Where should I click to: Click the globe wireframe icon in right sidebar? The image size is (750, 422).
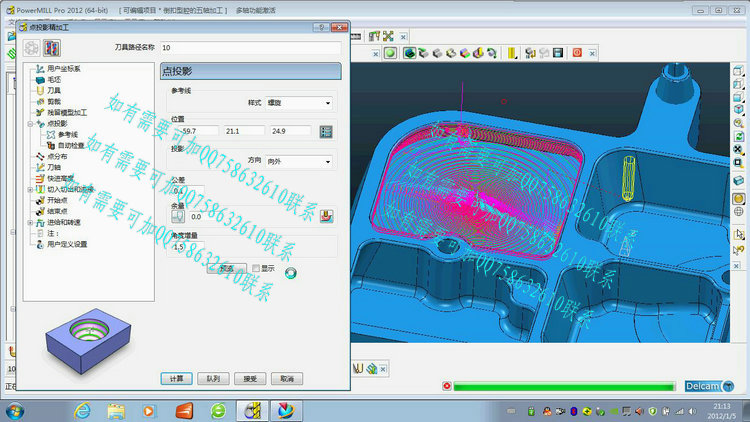pyautogui.click(x=739, y=211)
